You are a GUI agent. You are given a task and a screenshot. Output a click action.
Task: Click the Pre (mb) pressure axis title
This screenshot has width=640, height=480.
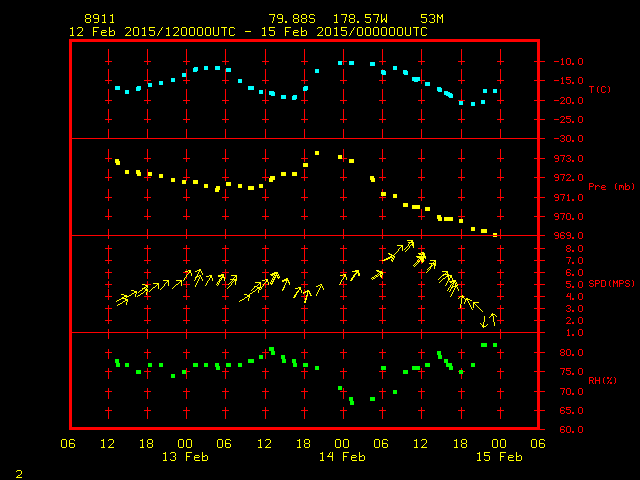tap(611, 187)
